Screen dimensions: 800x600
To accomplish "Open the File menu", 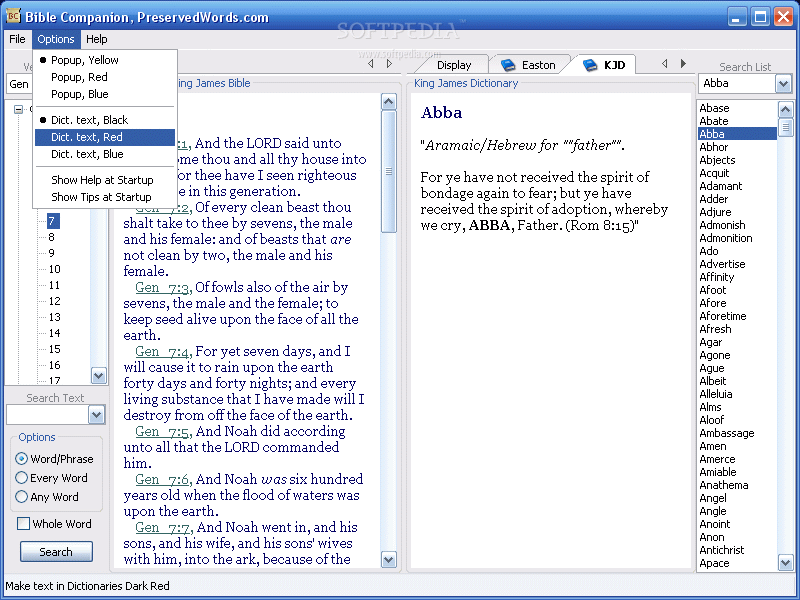I will click(17, 39).
